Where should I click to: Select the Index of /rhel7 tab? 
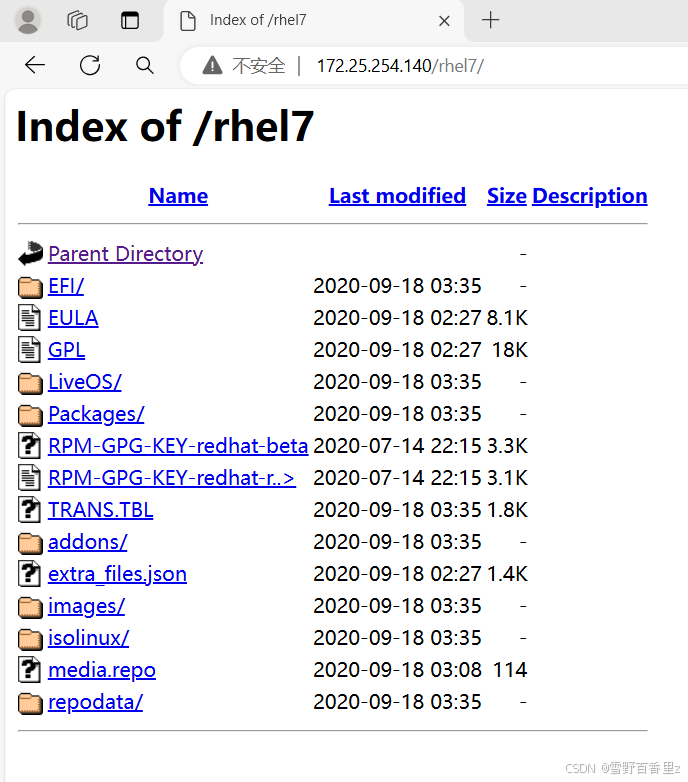click(314, 20)
